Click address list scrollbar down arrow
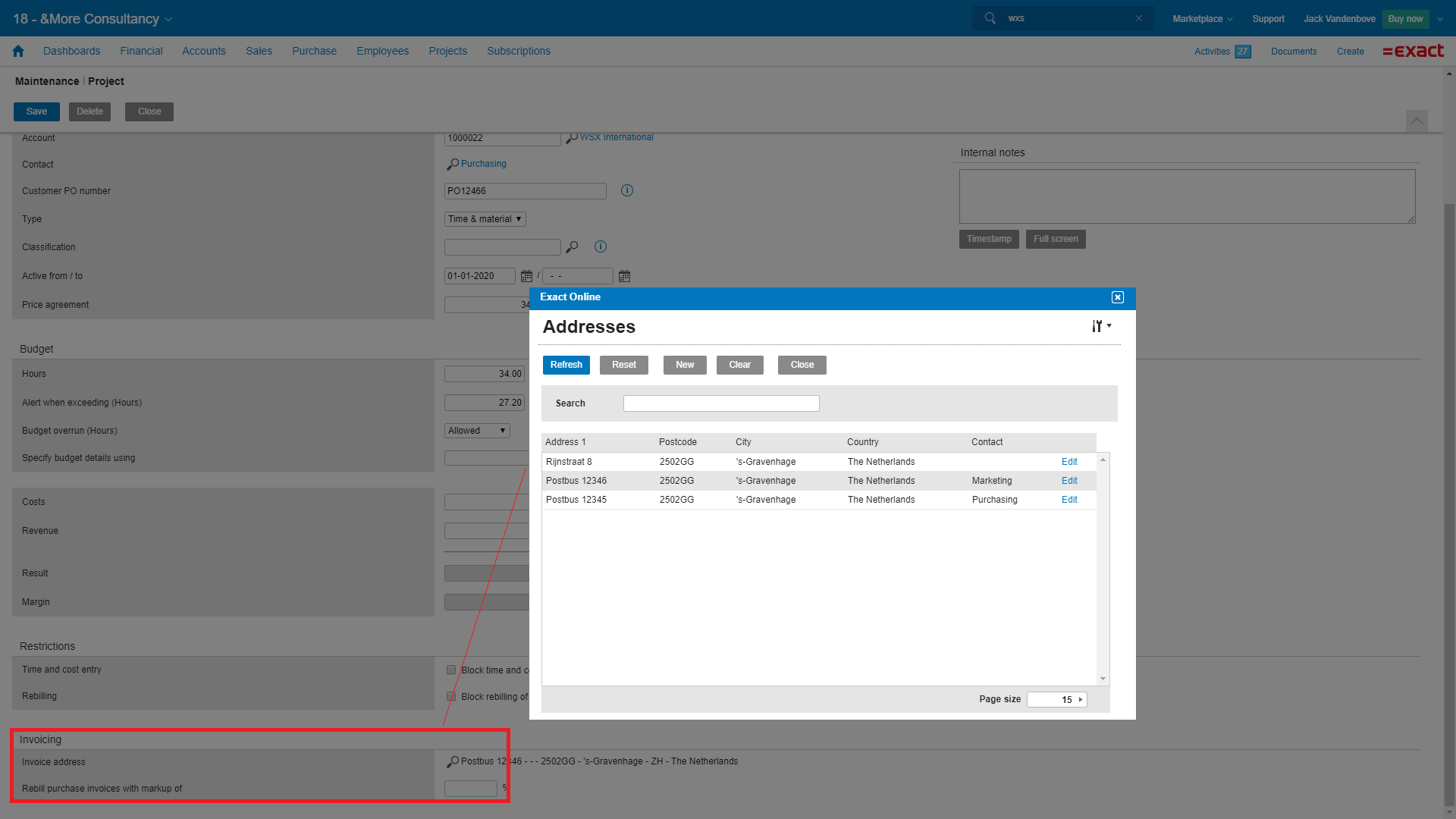Image resolution: width=1456 pixels, height=819 pixels. [x=1103, y=679]
